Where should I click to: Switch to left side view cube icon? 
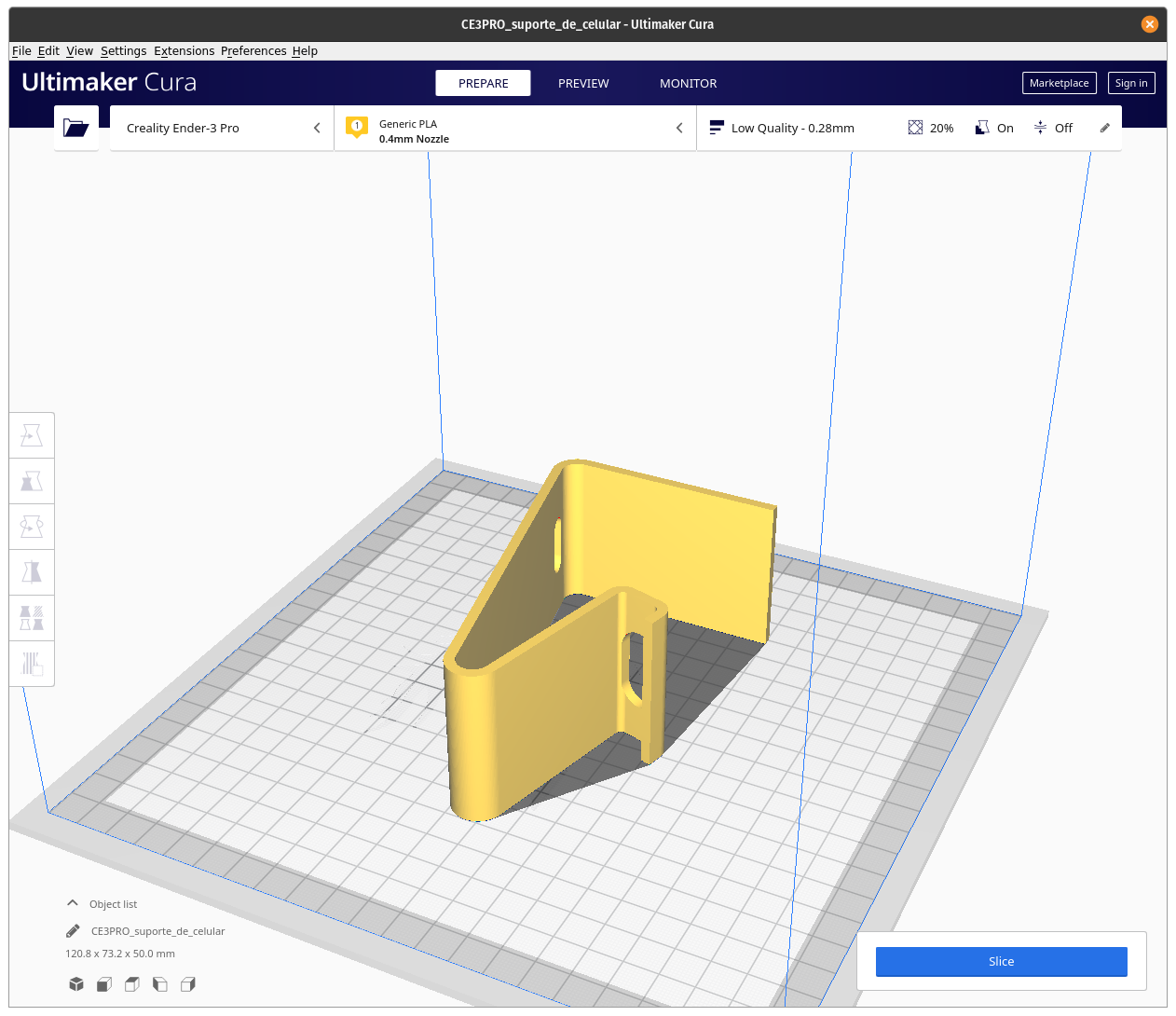pos(160,984)
